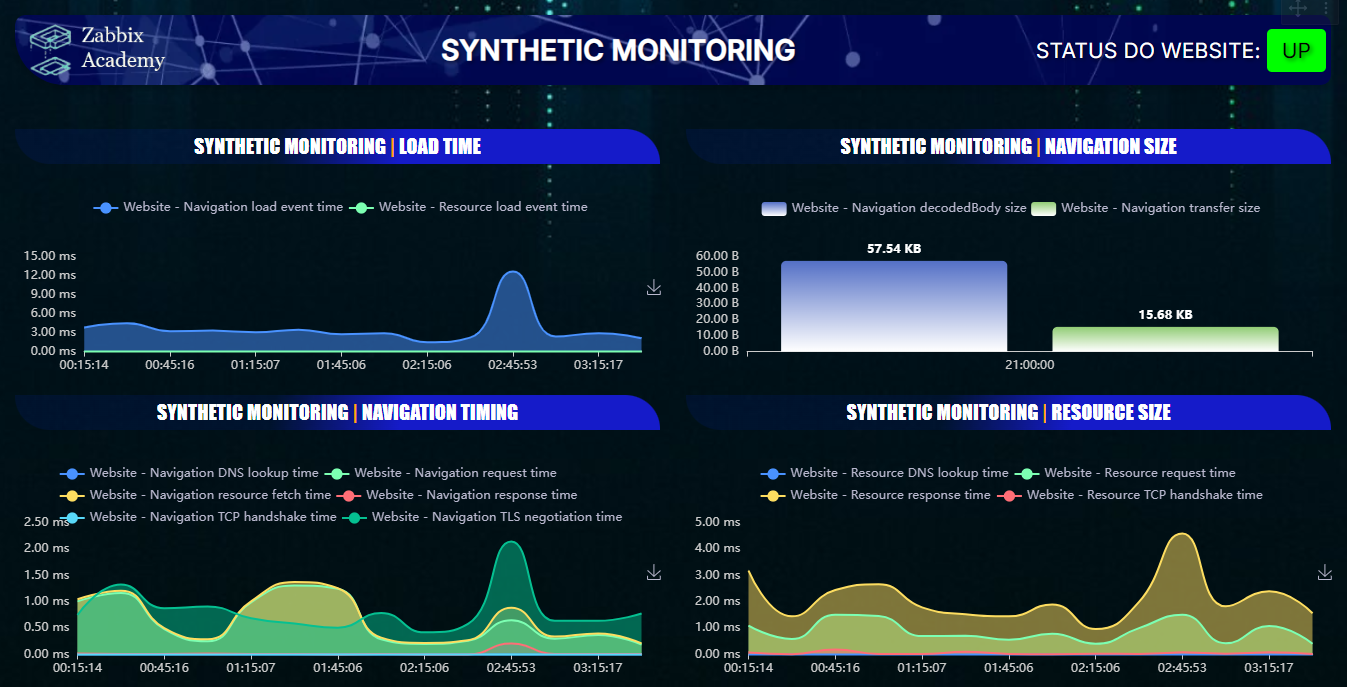The height and width of the screenshot is (687, 1347).
Task: Toggle Navigation TCP handshake time series
Action: click(x=198, y=517)
